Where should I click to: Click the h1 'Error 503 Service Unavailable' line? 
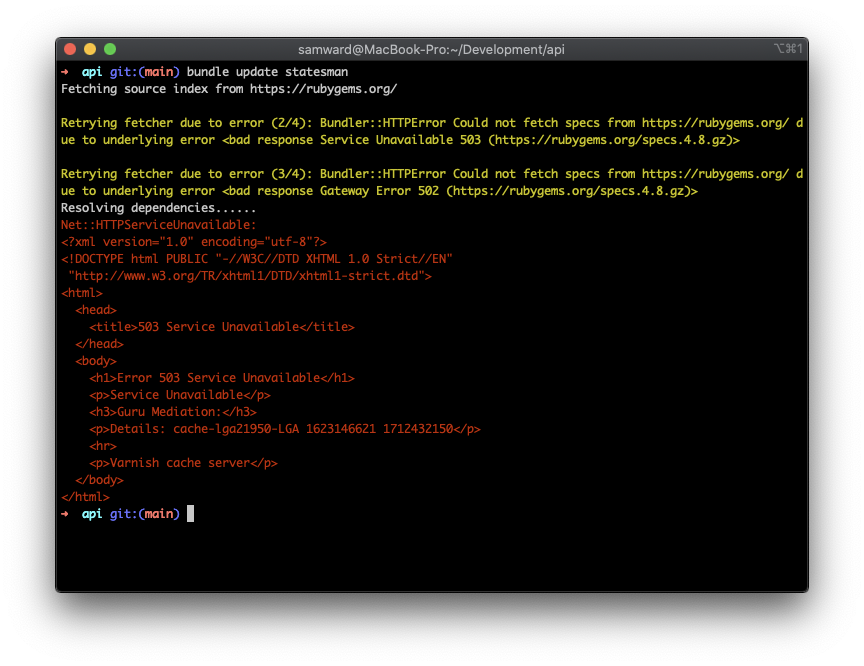[x=222, y=378]
